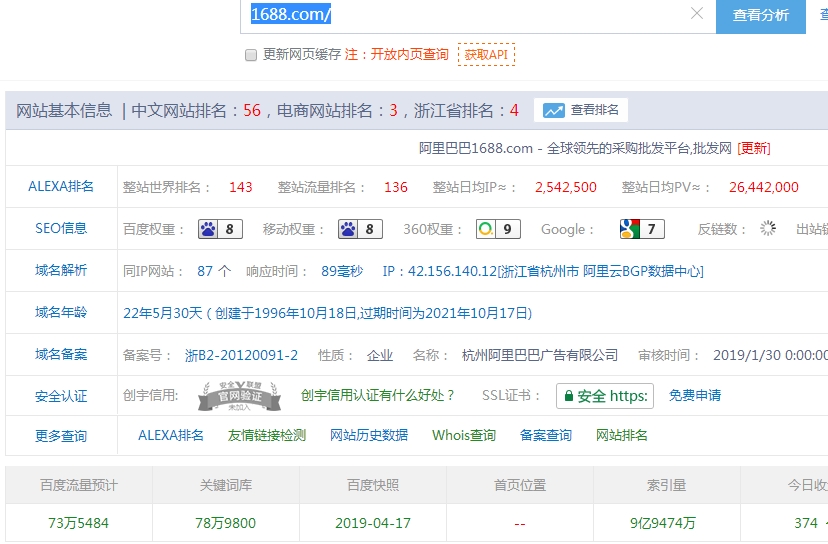Click the 索引量 column header

(666, 485)
